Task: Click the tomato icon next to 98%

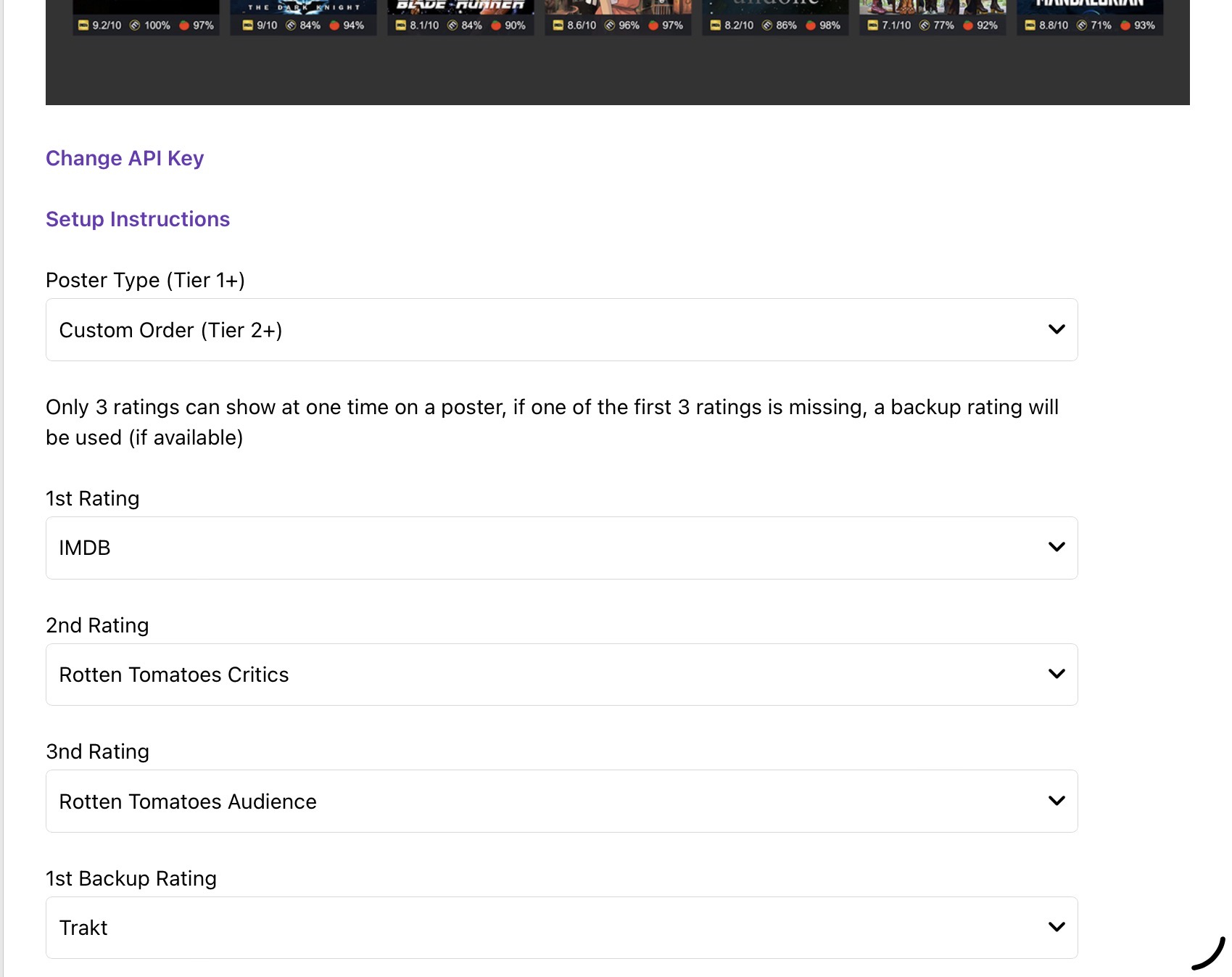Action: click(811, 25)
